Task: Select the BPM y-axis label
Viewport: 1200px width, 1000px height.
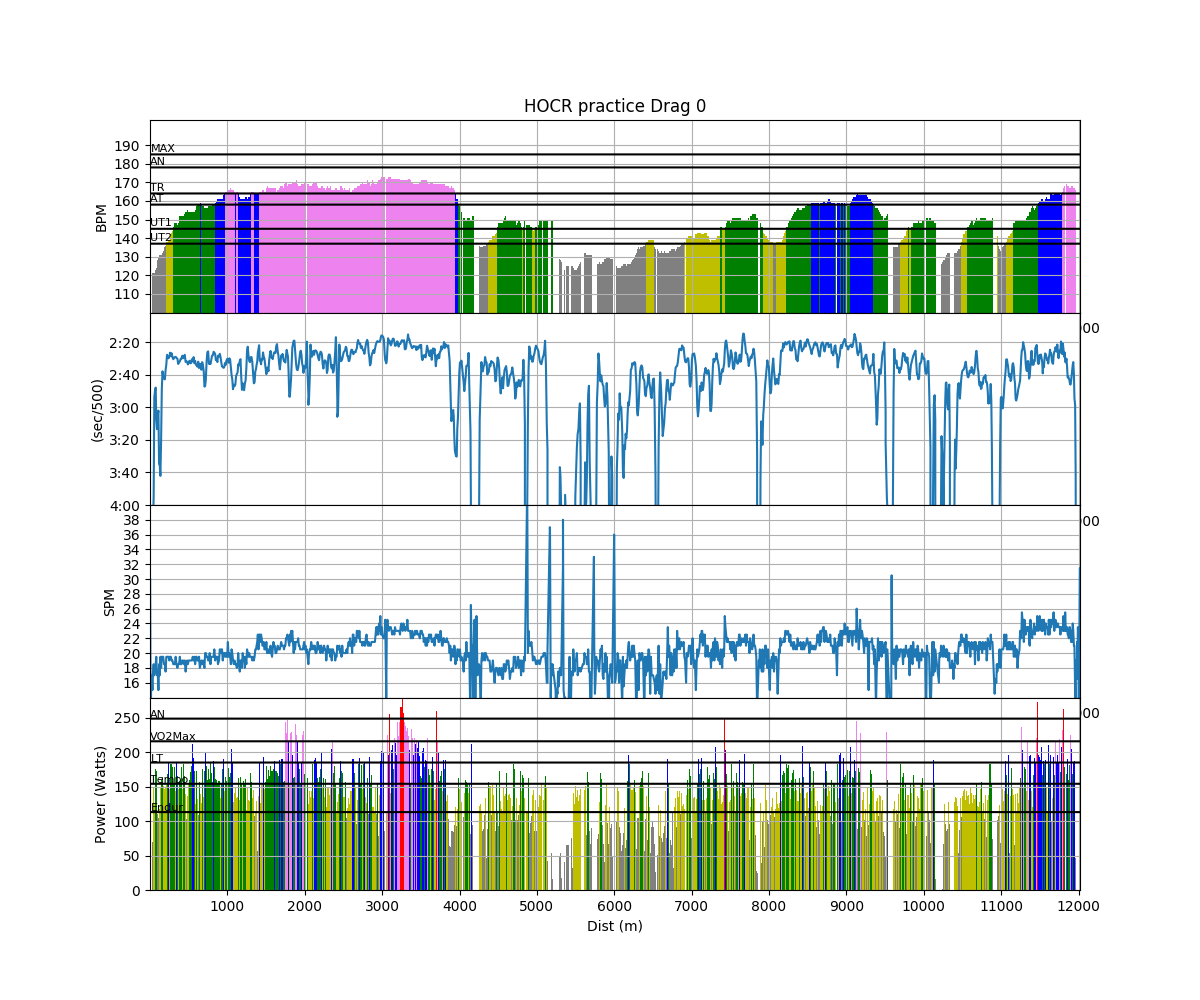Action: coord(101,217)
